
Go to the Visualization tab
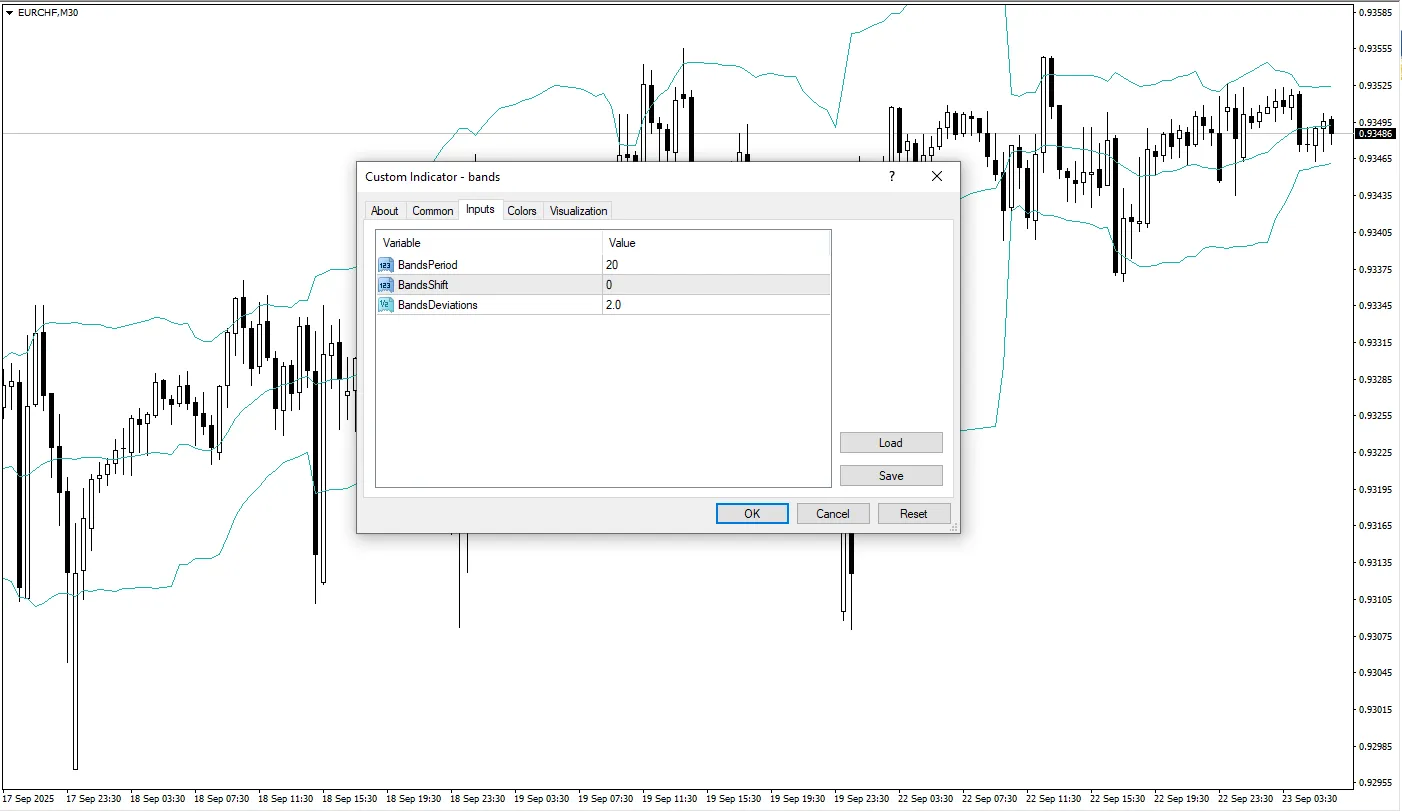click(x=578, y=211)
